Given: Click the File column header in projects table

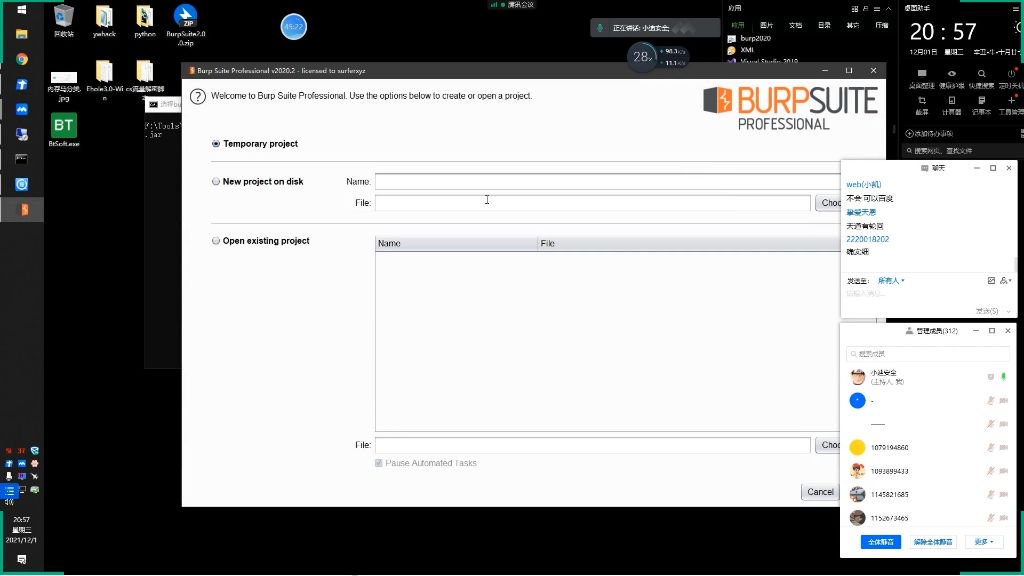Looking at the screenshot, I should pyautogui.click(x=689, y=244).
